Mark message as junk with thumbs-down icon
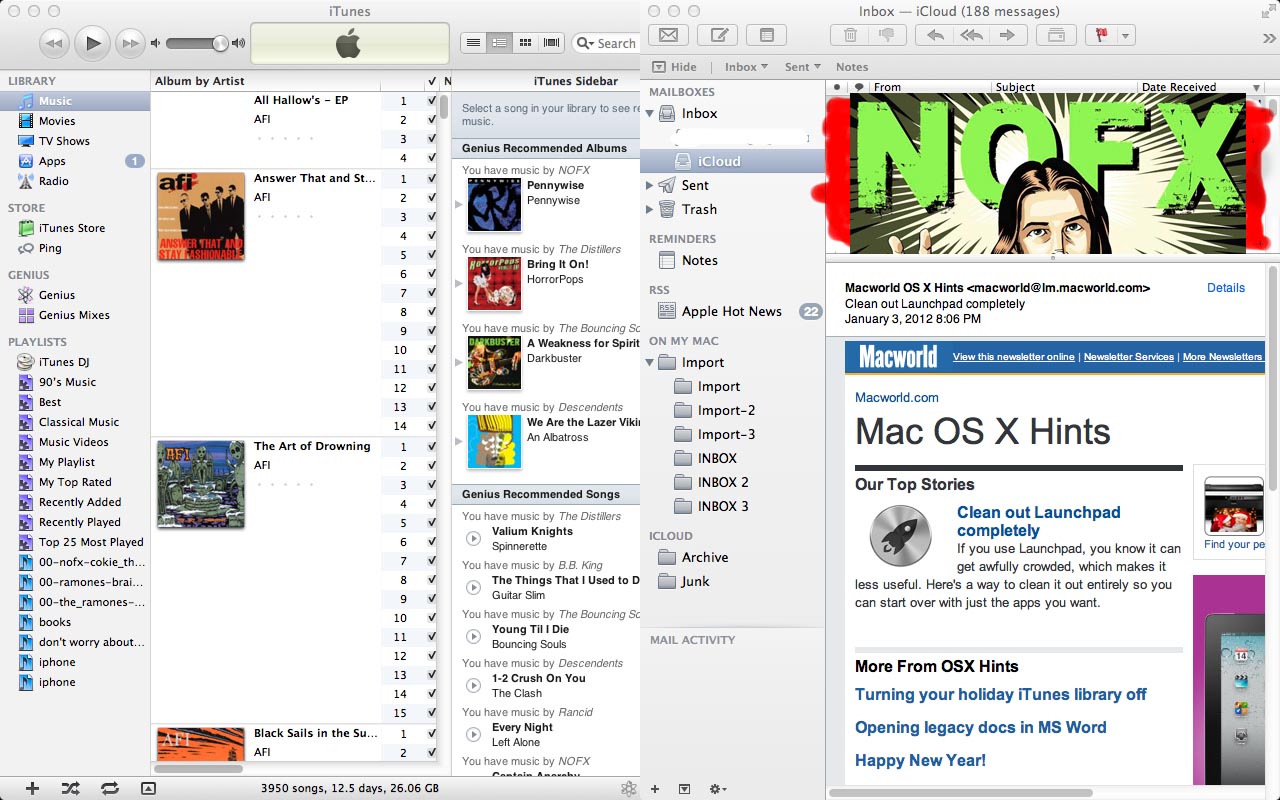The width and height of the screenshot is (1280, 800). pyautogui.click(x=888, y=36)
